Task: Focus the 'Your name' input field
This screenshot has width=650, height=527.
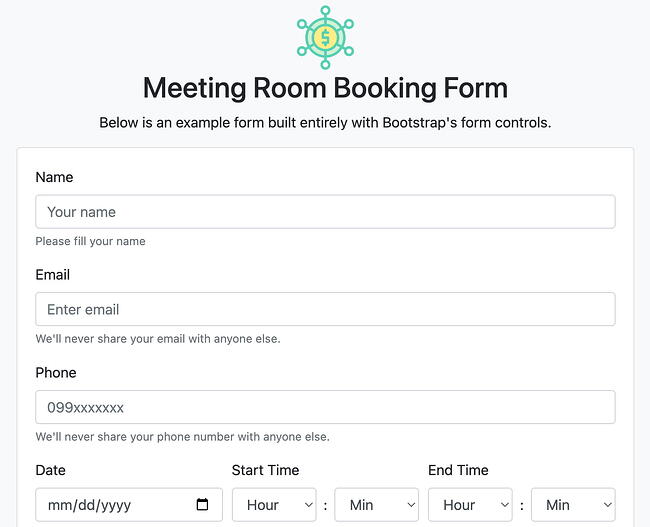Action: click(x=325, y=212)
